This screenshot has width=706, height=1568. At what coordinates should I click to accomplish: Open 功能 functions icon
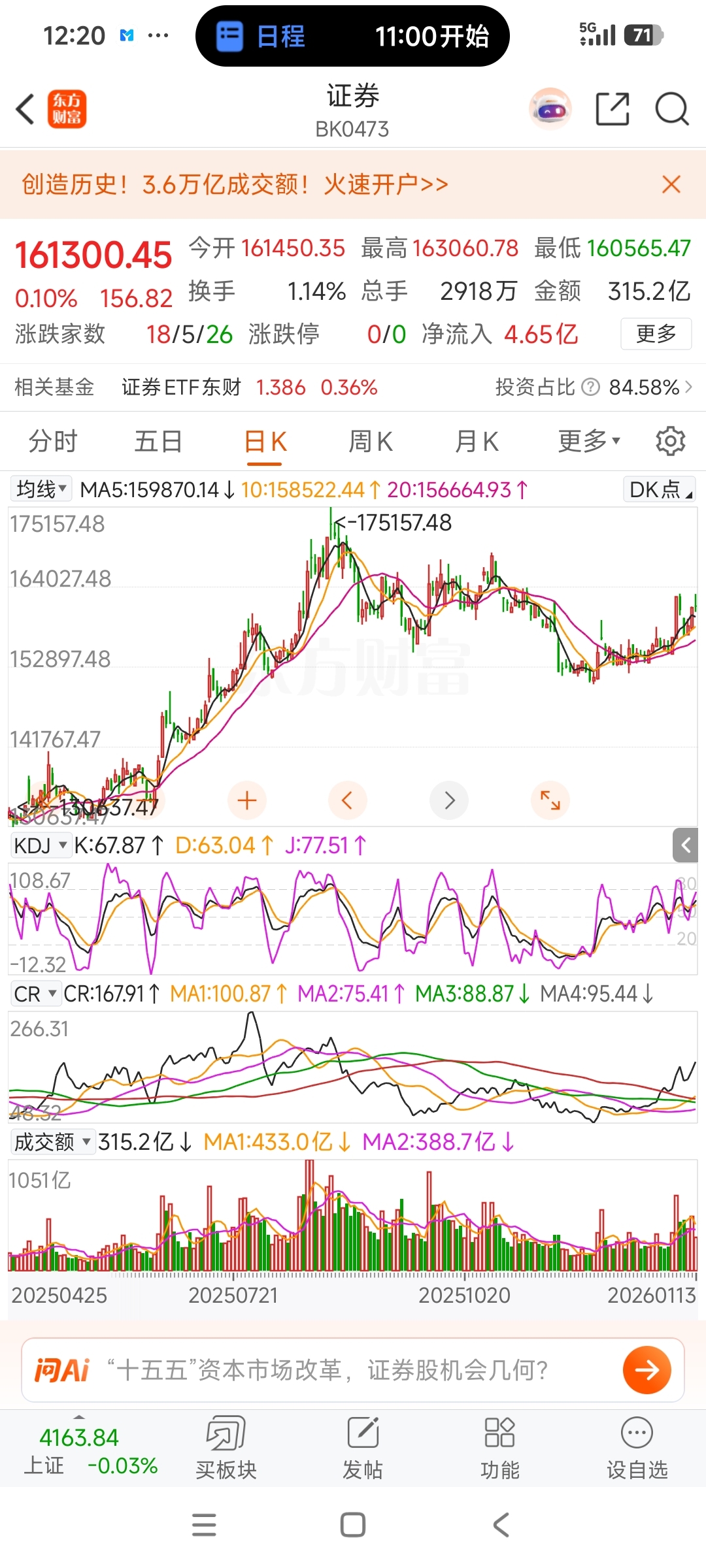(500, 1448)
